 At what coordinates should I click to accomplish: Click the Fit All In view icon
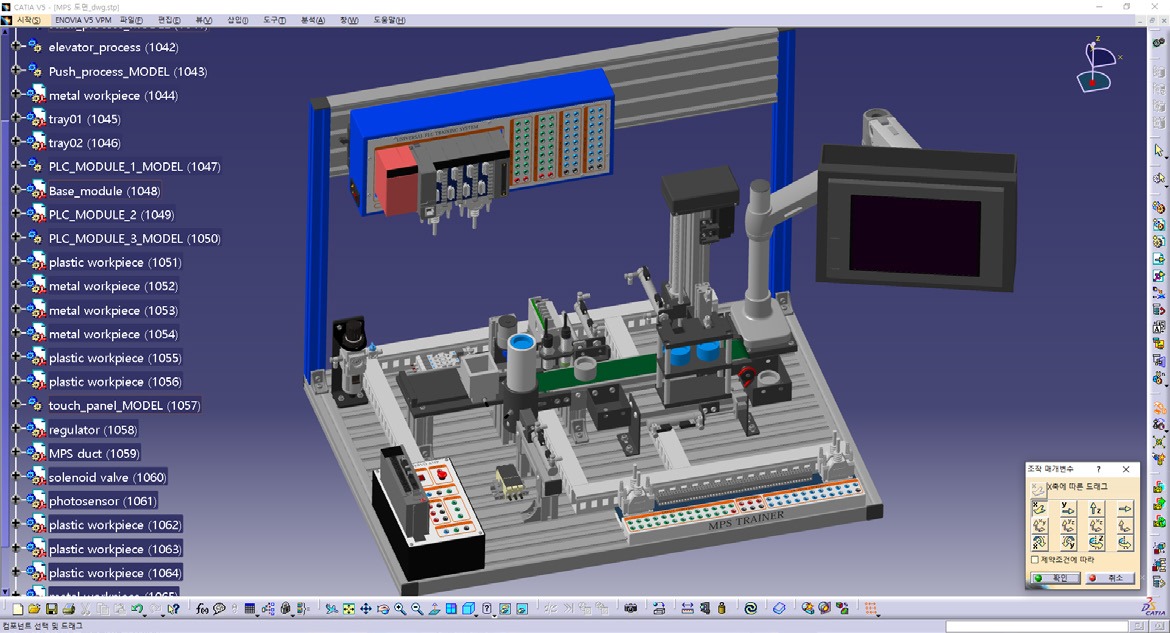349,609
